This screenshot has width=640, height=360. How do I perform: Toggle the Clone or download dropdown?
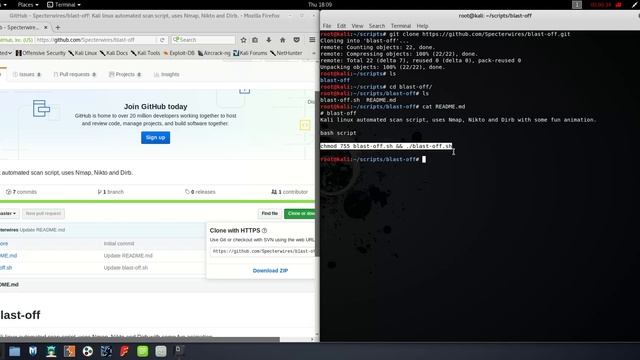coord(300,213)
